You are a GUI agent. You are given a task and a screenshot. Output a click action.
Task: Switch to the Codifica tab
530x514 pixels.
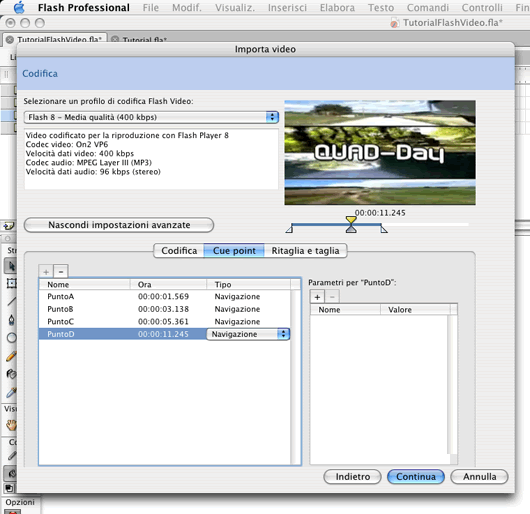(179, 251)
